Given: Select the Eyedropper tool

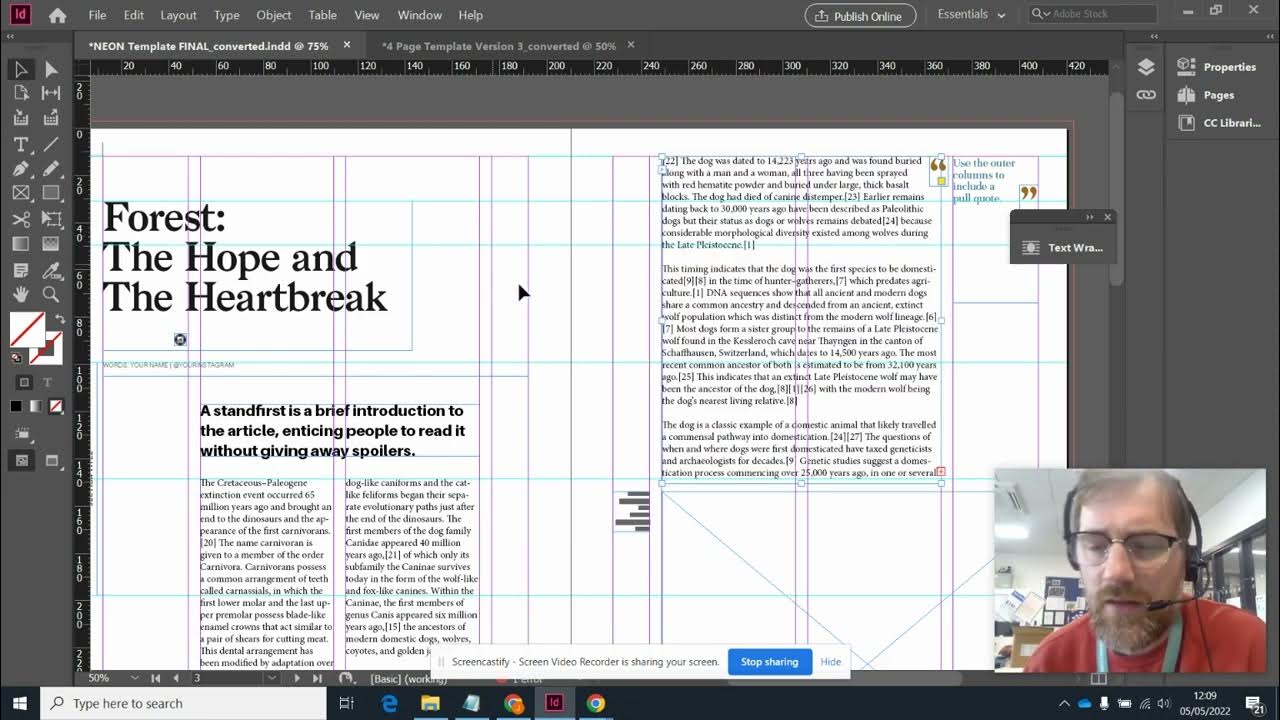Looking at the screenshot, I should coord(51,270).
